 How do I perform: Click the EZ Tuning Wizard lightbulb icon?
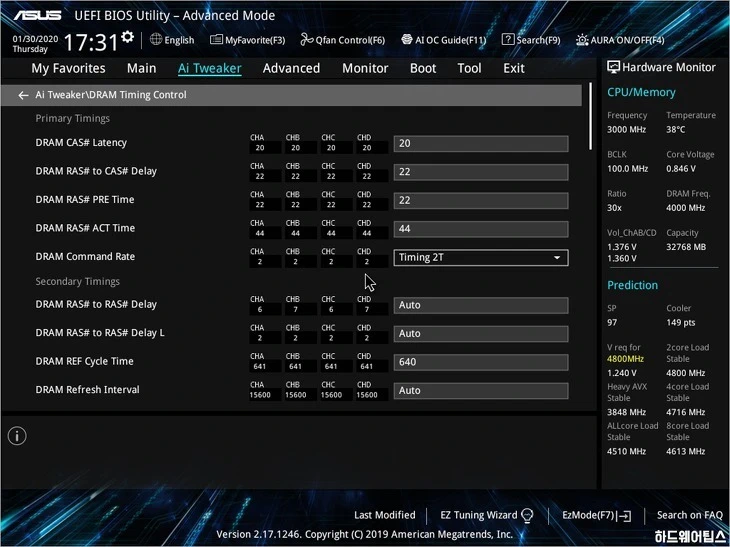click(x=527, y=515)
